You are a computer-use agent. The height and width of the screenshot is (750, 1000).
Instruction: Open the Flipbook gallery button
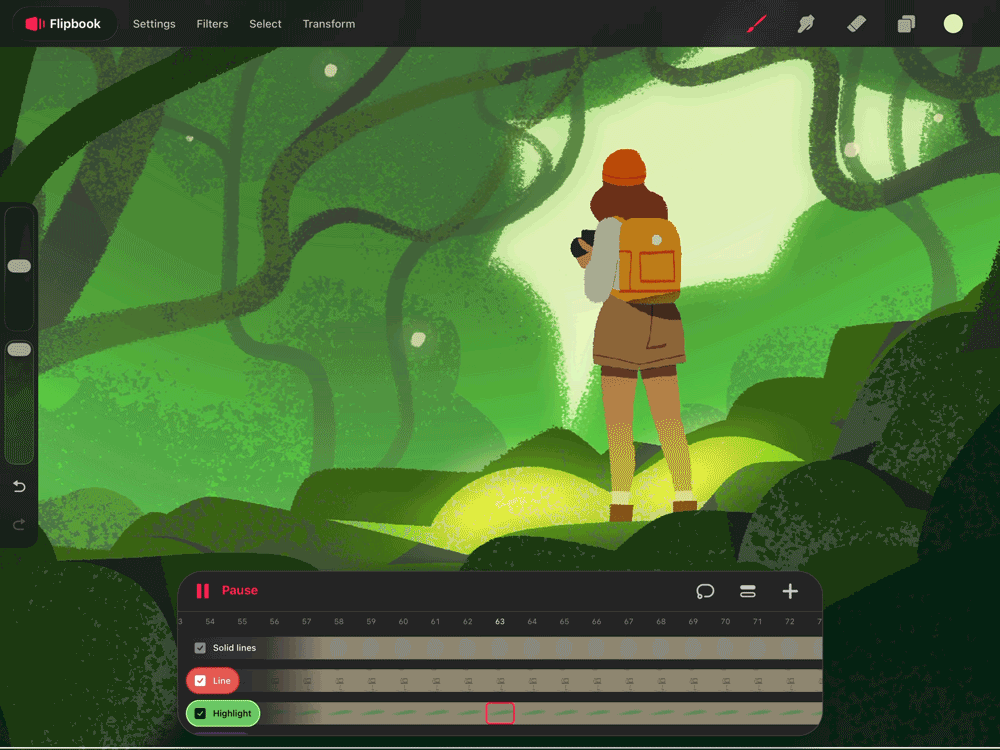(64, 24)
